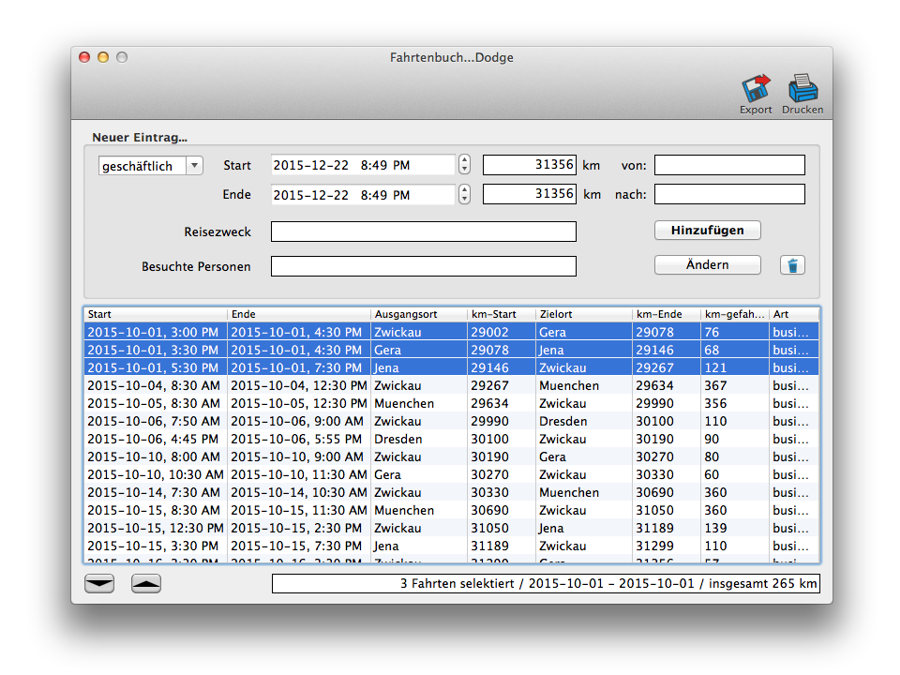Select the Zwickau to Dresden row on 2015-10-06
The image size is (900, 675).
click(450, 422)
